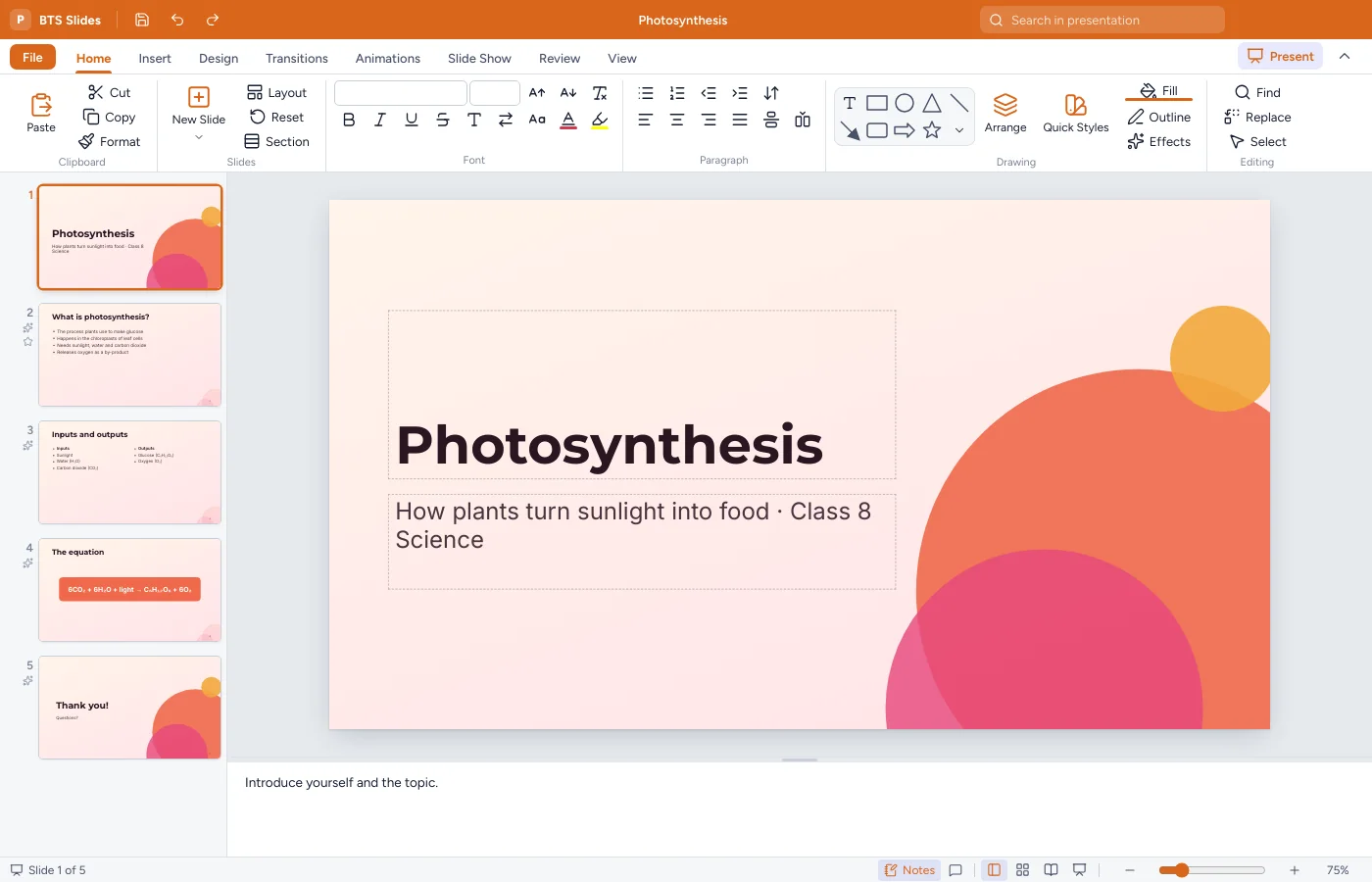The image size is (1372, 882).
Task: Center align the text
Action: (x=677, y=120)
